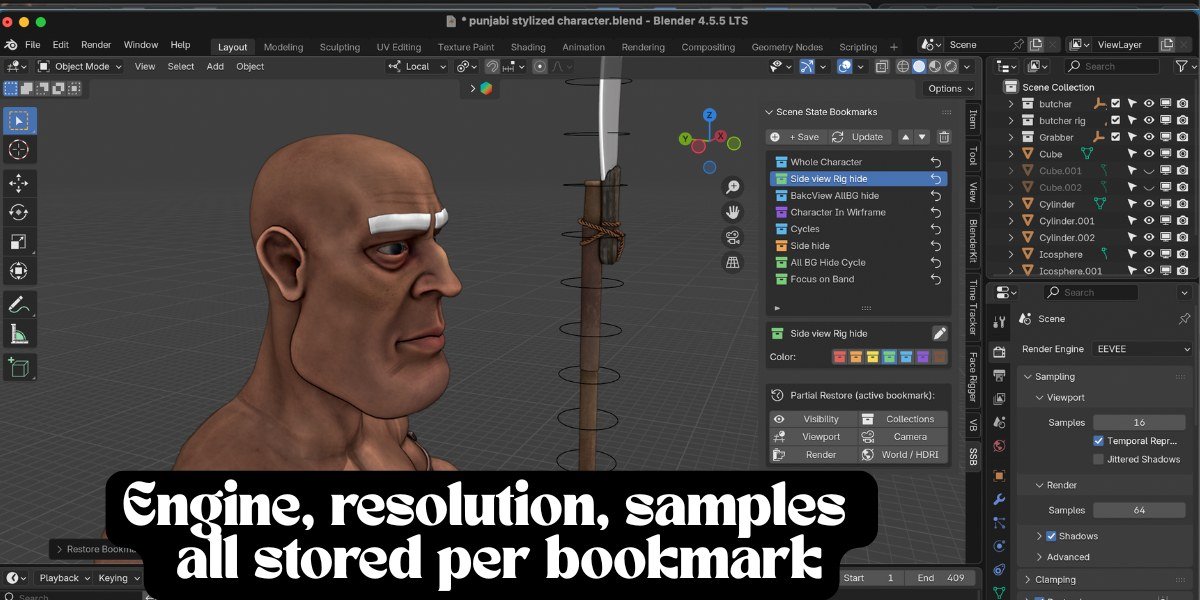Switch to the Sculpting workspace tab
Image resolution: width=1200 pixels, height=600 pixels.
[340, 47]
